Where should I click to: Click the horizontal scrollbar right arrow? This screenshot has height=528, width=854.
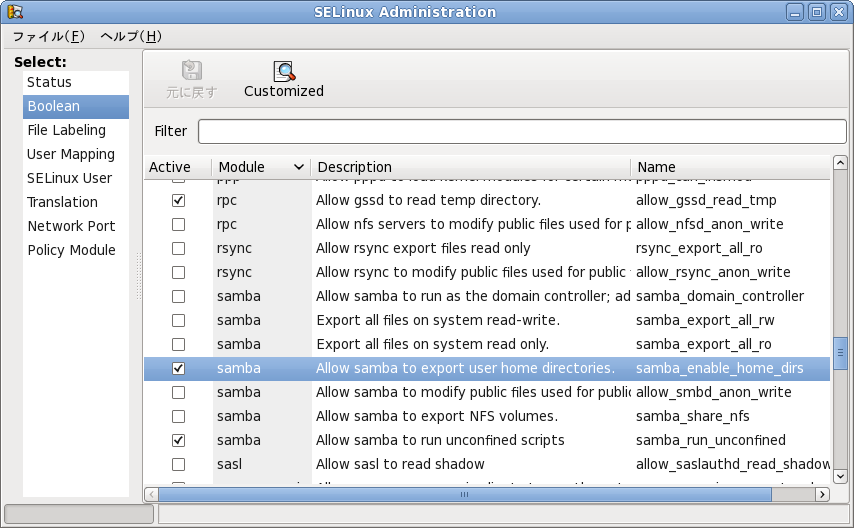point(823,494)
